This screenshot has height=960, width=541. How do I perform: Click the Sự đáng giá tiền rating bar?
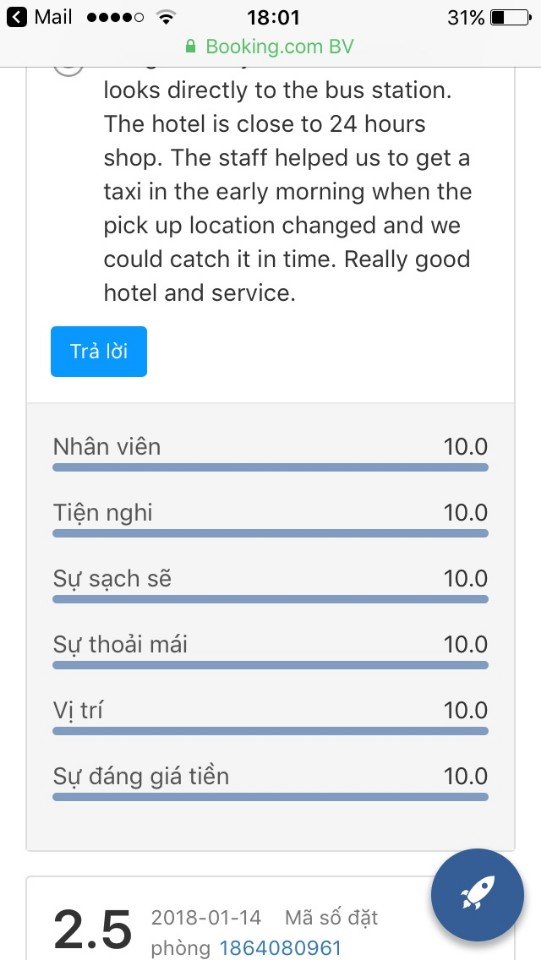coord(270,797)
